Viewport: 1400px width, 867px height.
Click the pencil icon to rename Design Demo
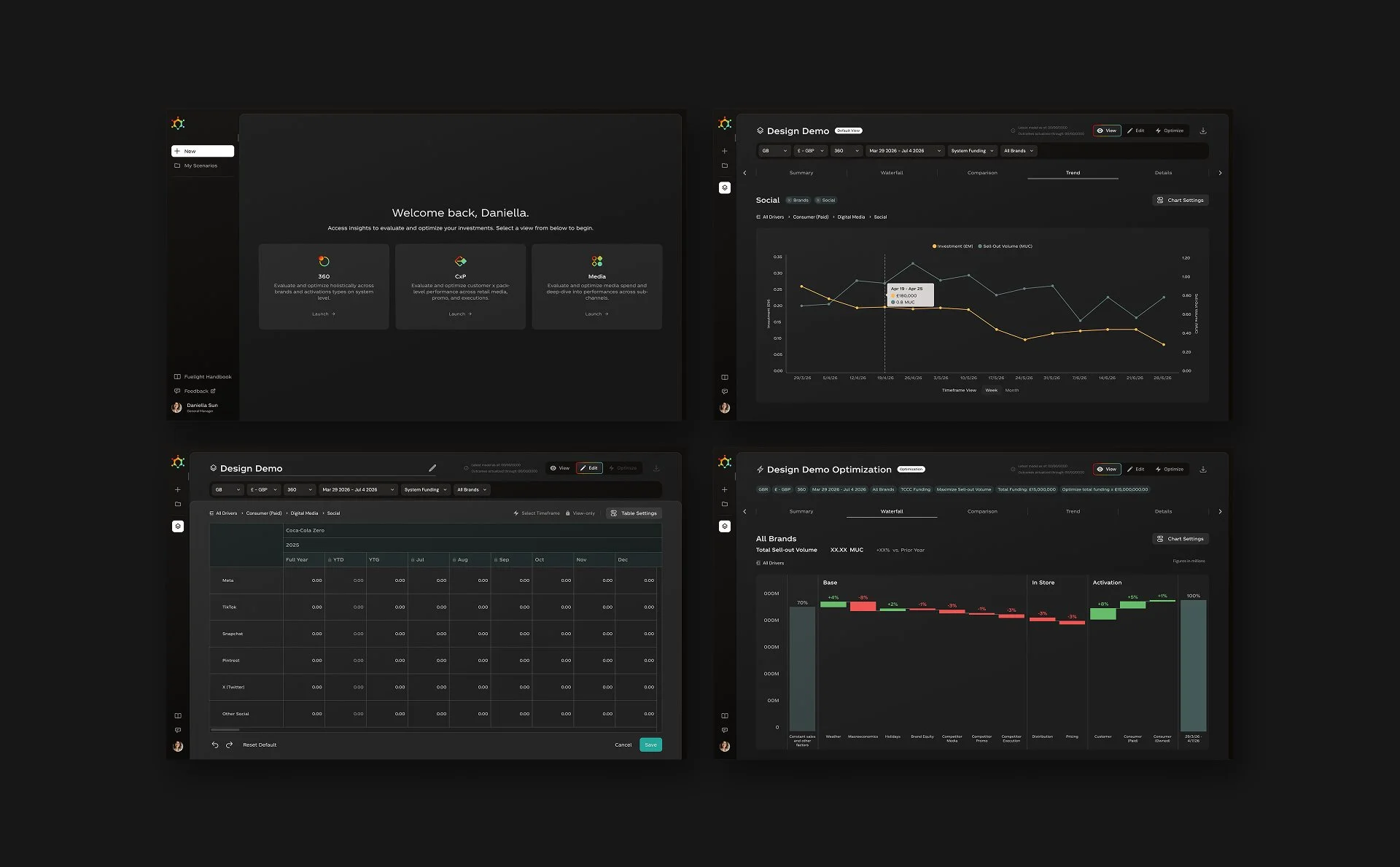432,468
